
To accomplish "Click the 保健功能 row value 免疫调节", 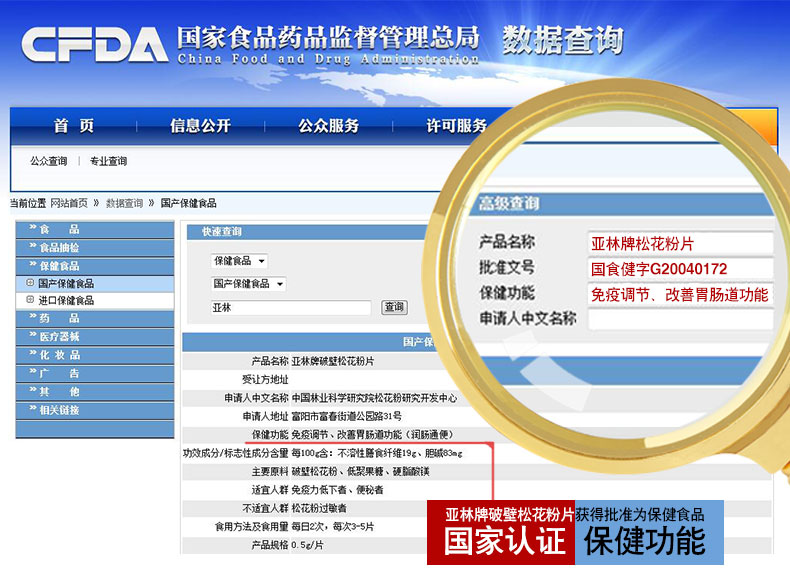I will click(309, 434).
